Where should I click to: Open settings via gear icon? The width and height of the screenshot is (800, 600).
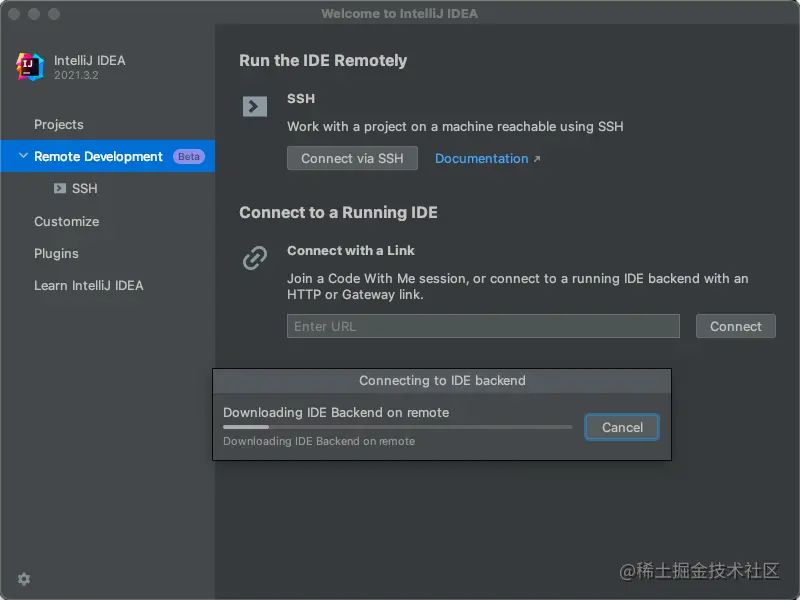tap(24, 579)
